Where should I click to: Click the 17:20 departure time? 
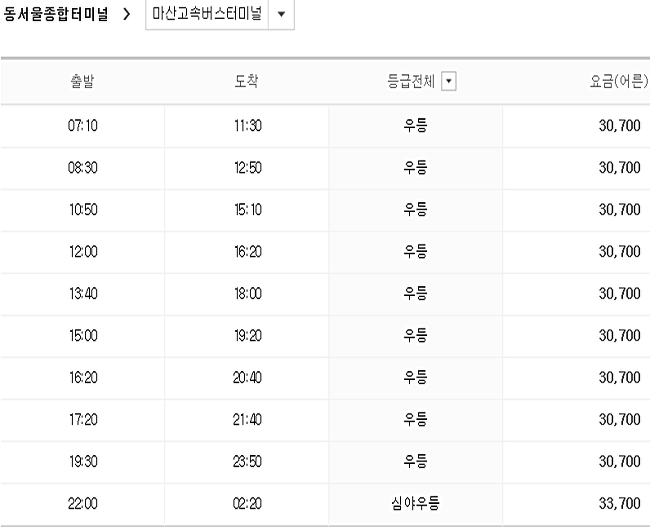click(x=83, y=420)
